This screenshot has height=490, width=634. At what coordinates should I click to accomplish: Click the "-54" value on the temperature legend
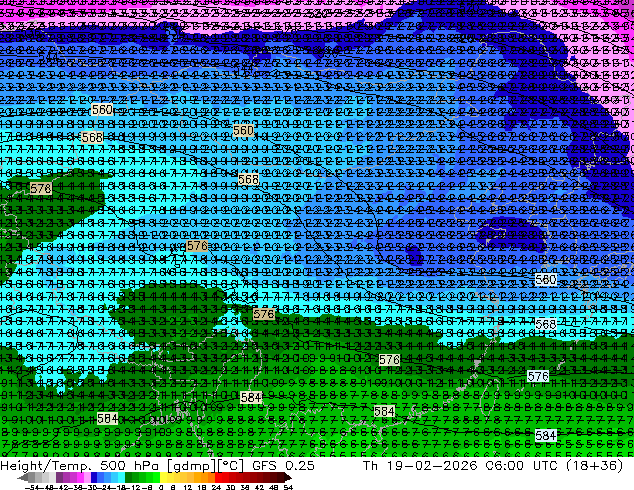34,487
